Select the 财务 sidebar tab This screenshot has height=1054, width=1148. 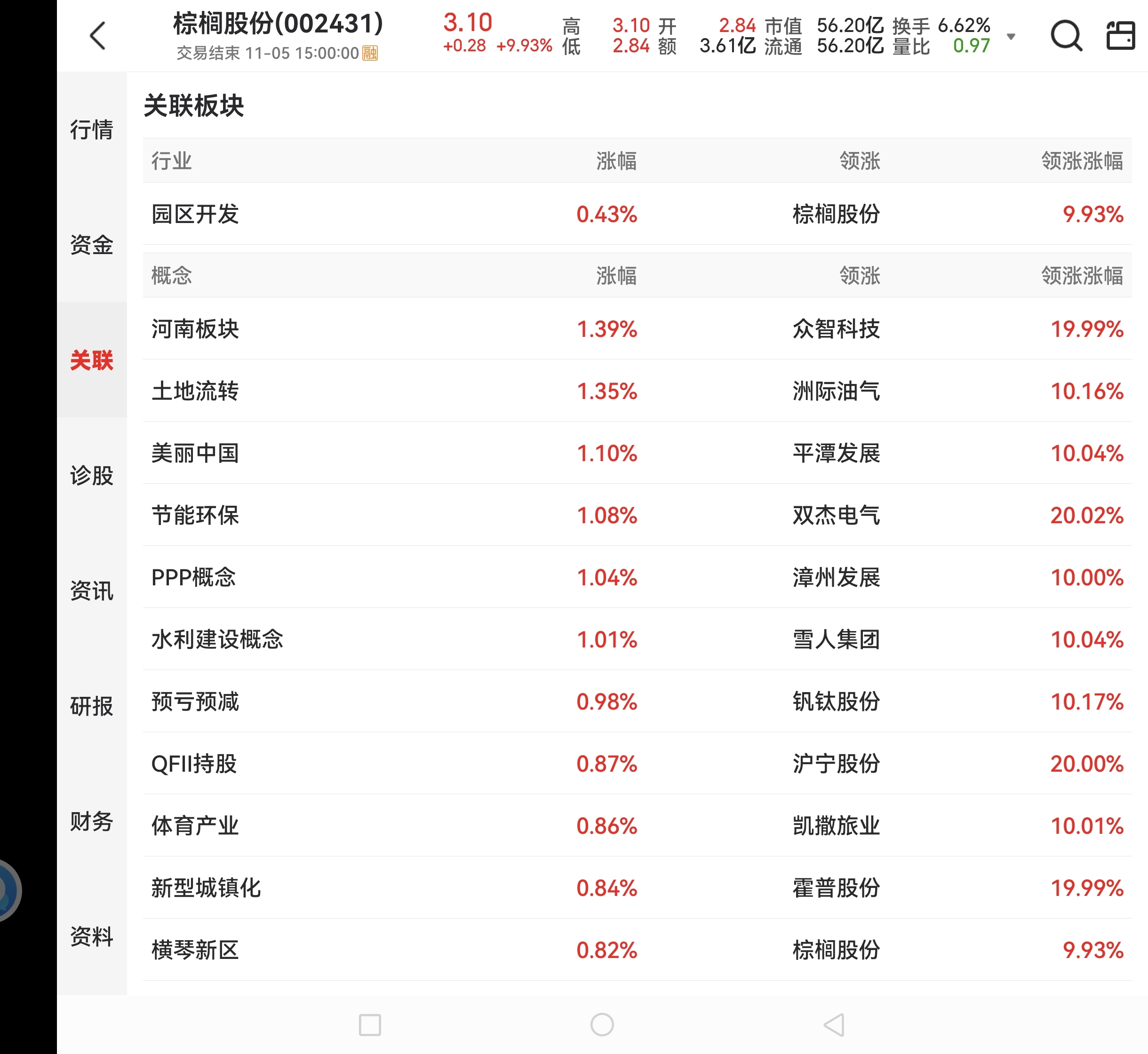(92, 821)
